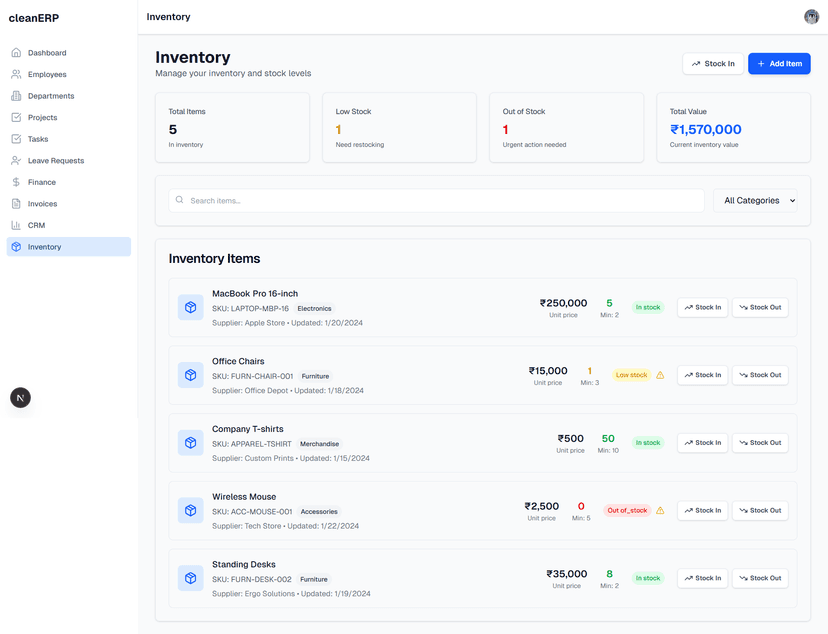This screenshot has height=634, width=828.
Task: Click the MacBook Pro 16-inch title
Action: [255, 294]
